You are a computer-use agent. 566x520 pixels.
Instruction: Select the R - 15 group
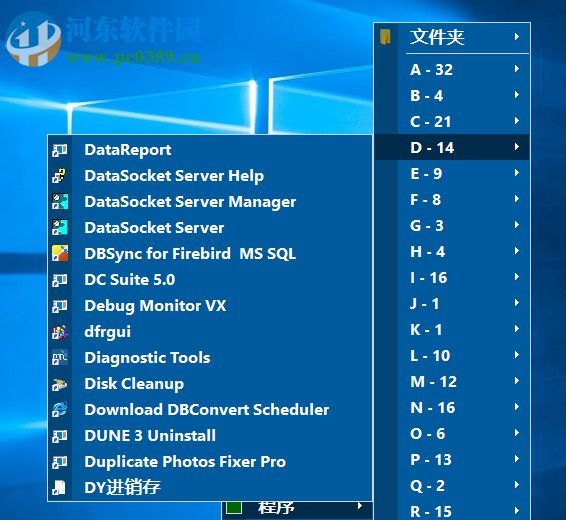(452, 510)
